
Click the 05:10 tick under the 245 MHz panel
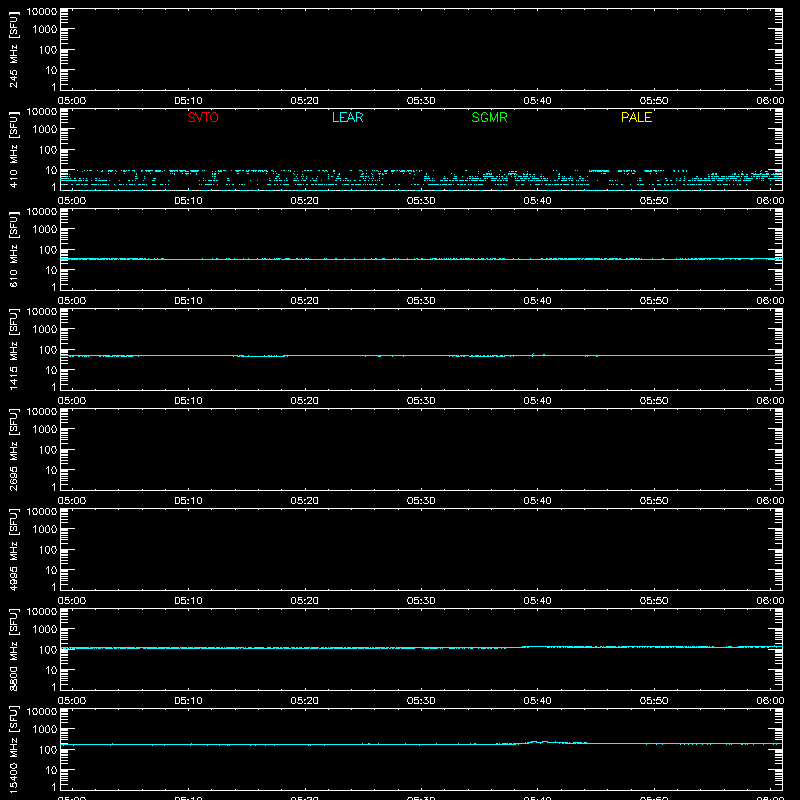(188, 101)
